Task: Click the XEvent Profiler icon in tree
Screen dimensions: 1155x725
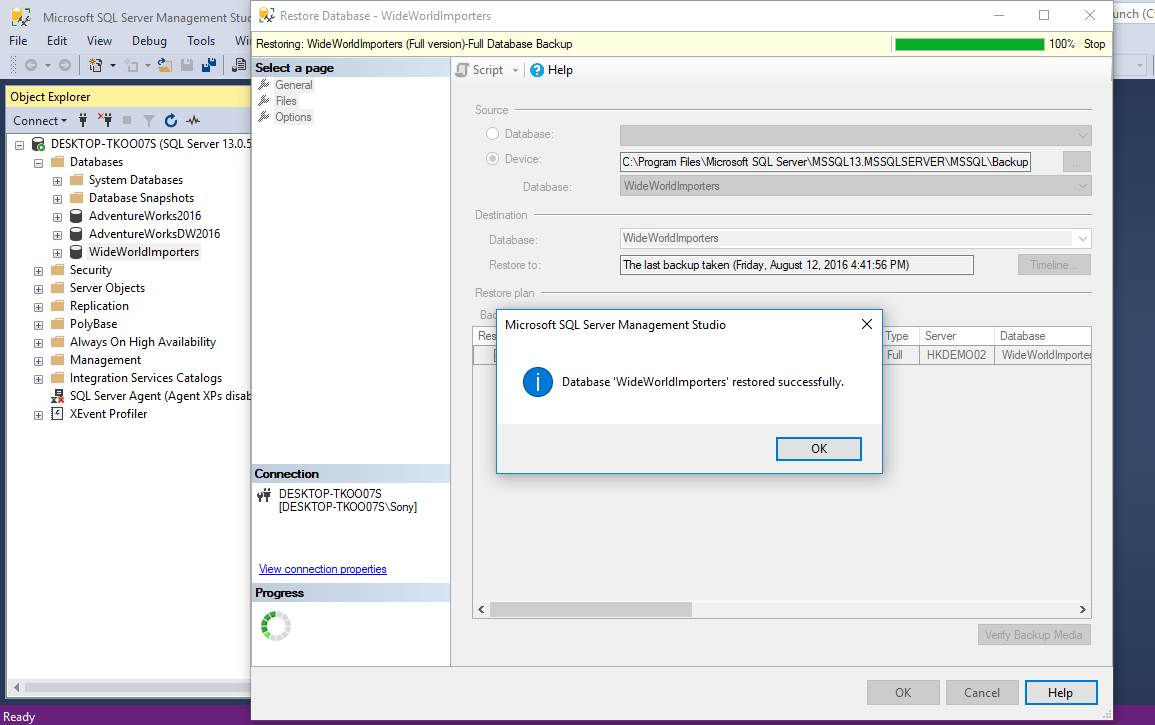Action: pos(57,414)
